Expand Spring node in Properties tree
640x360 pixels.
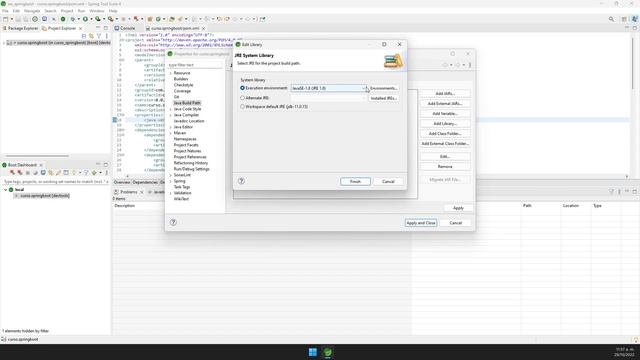(x=171, y=181)
